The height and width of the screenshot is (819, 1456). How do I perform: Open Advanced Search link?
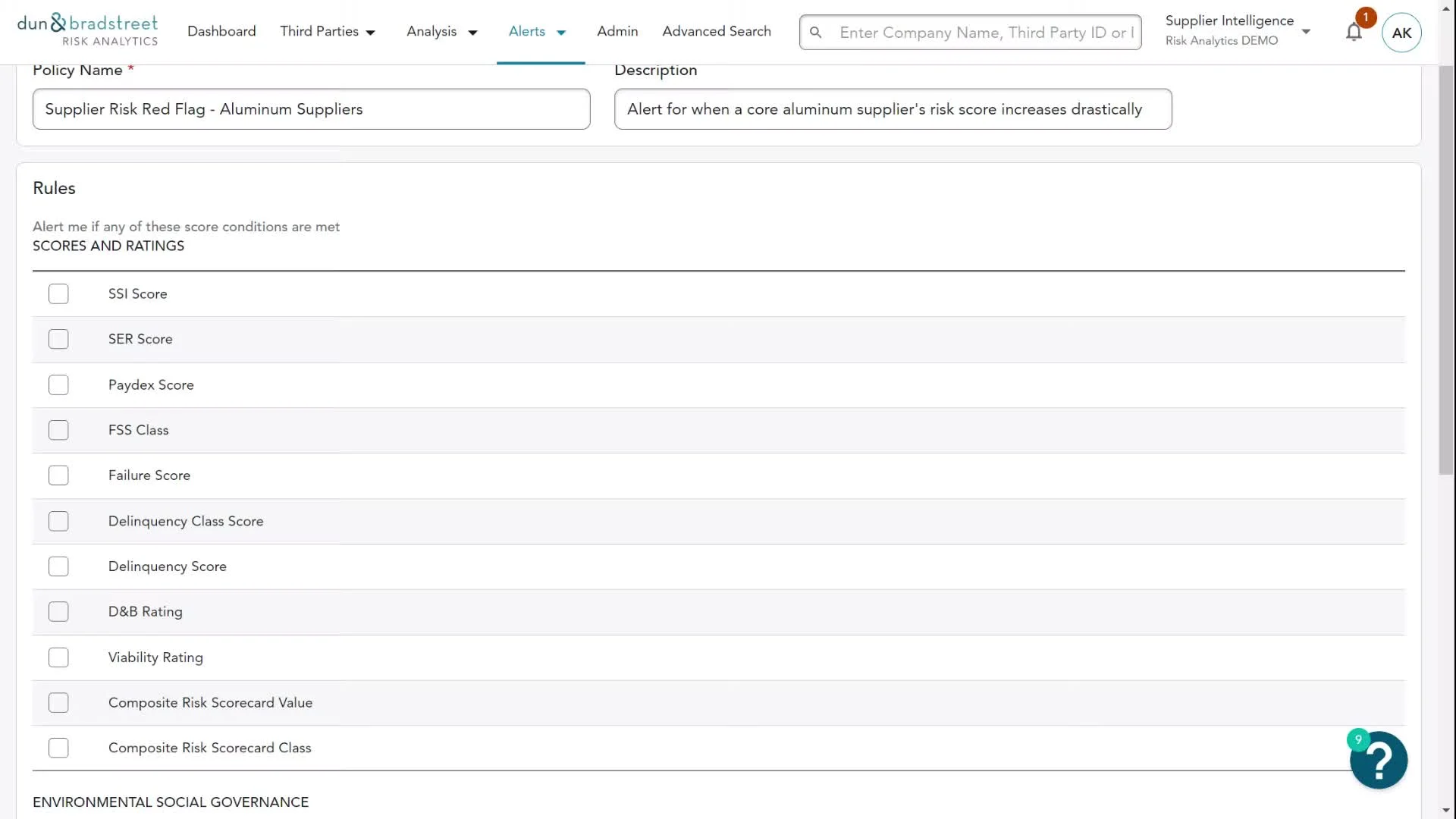pyautogui.click(x=716, y=32)
